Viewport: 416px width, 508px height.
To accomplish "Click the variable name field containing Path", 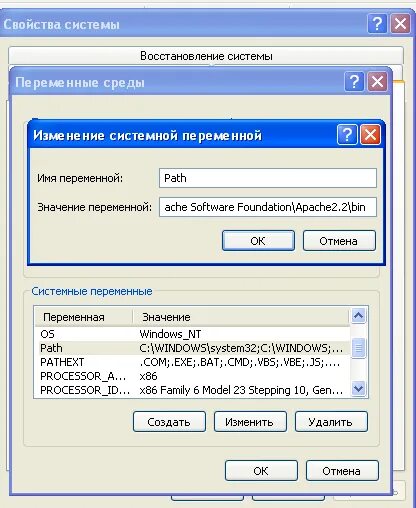I will 268,178.
